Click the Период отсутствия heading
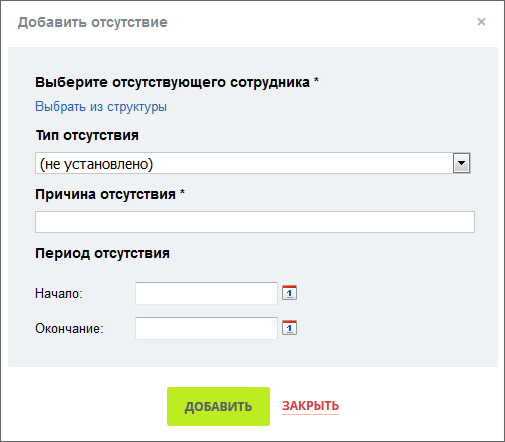Image resolution: width=505 pixels, height=442 pixels. [102, 253]
